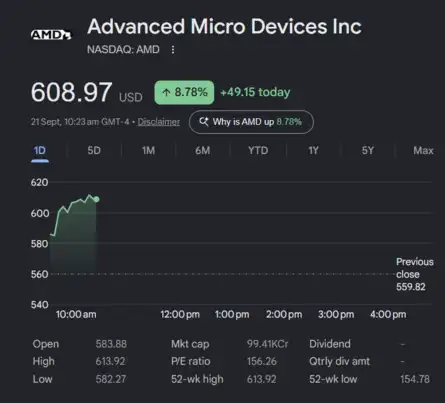Switch to the 5Y chart range

click(368, 151)
